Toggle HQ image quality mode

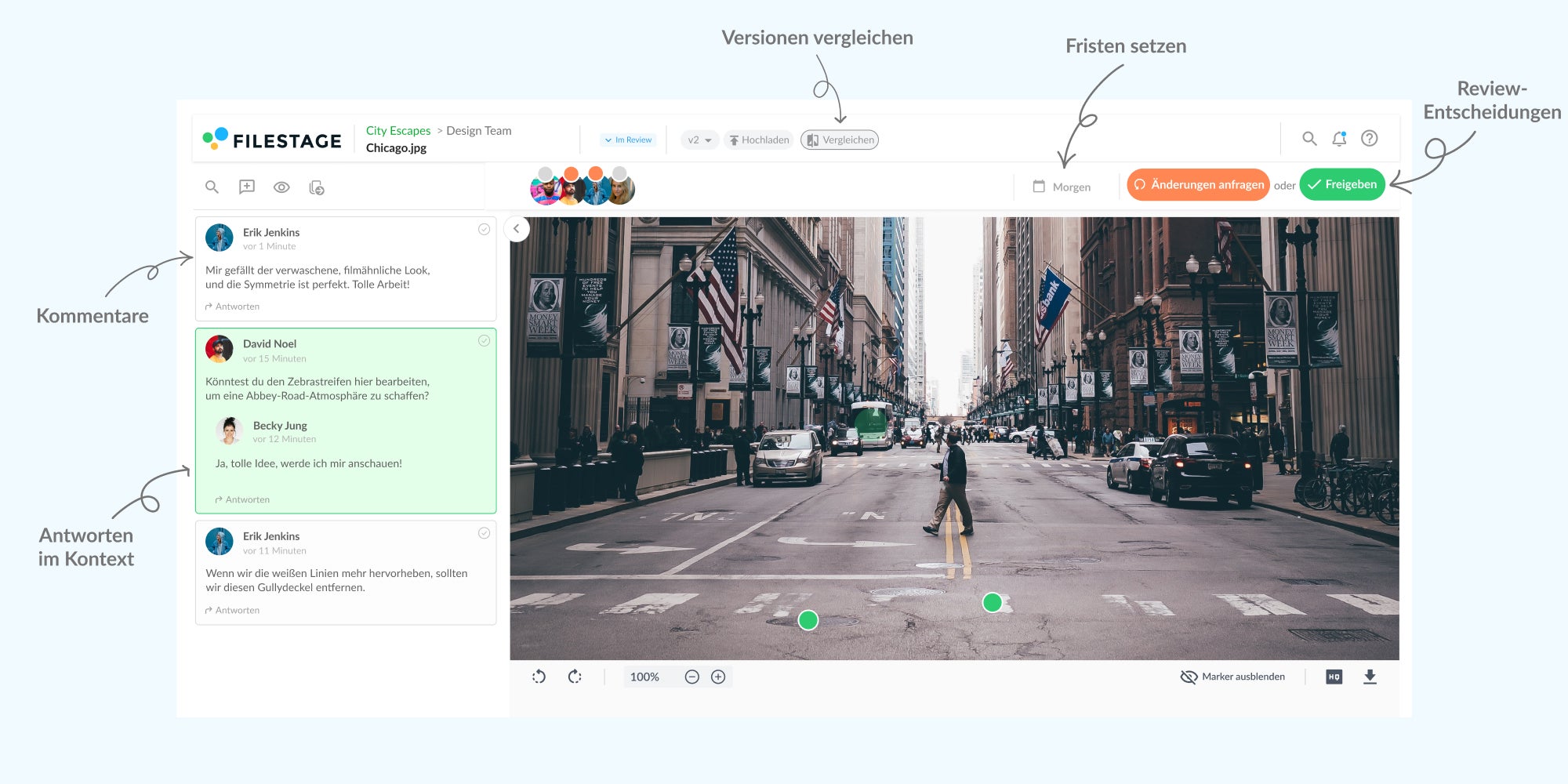[1334, 676]
